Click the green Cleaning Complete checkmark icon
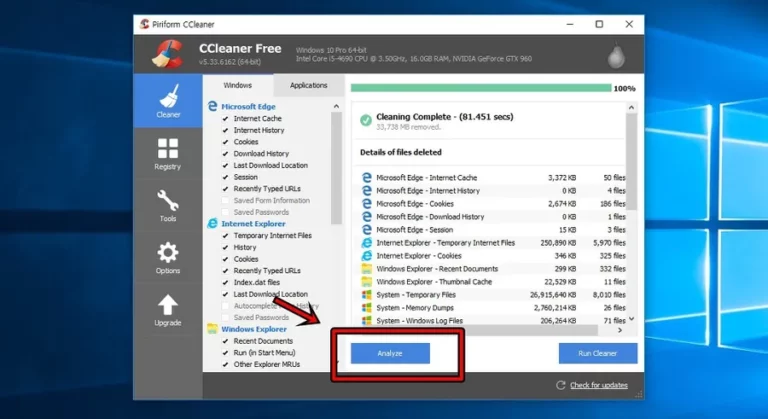 [366, 120]
